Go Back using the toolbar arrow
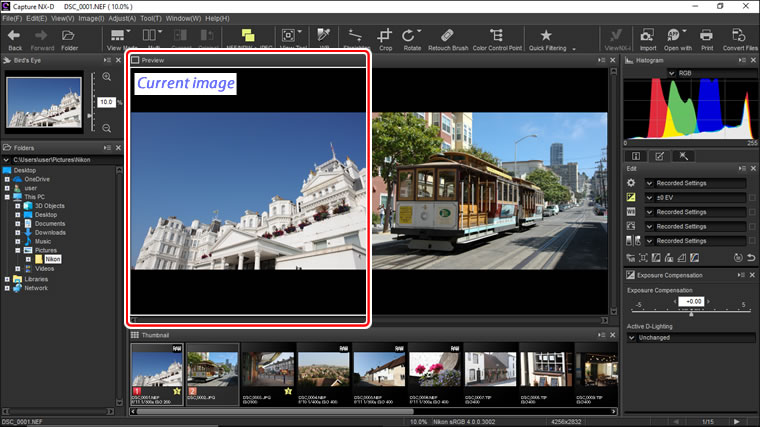Viewport: 760px width, 427px height. pos(15,35)
